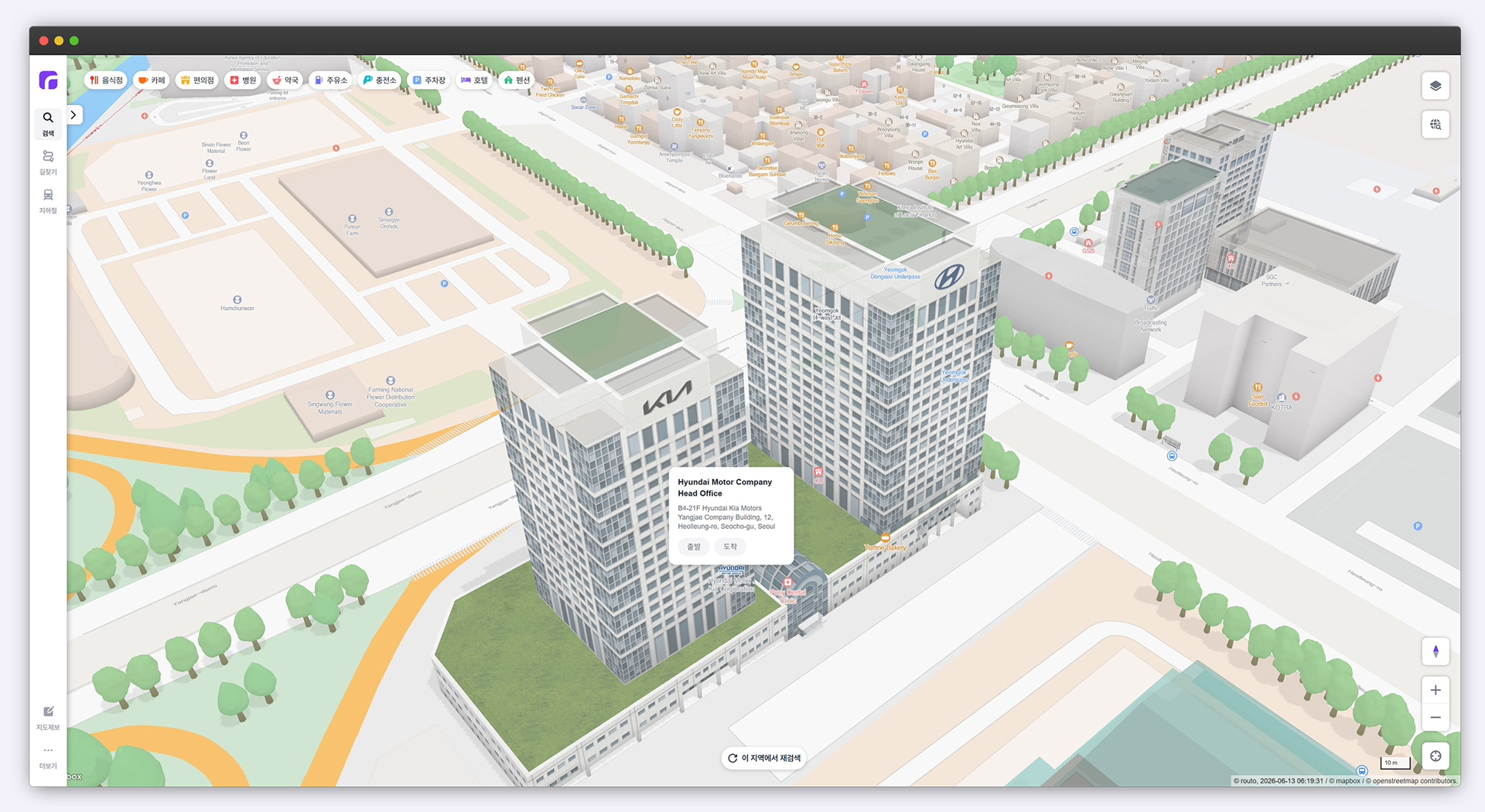Reset map bearing with the compass
This screenshot has width=1485, height=812.
tap(1435, 651)
